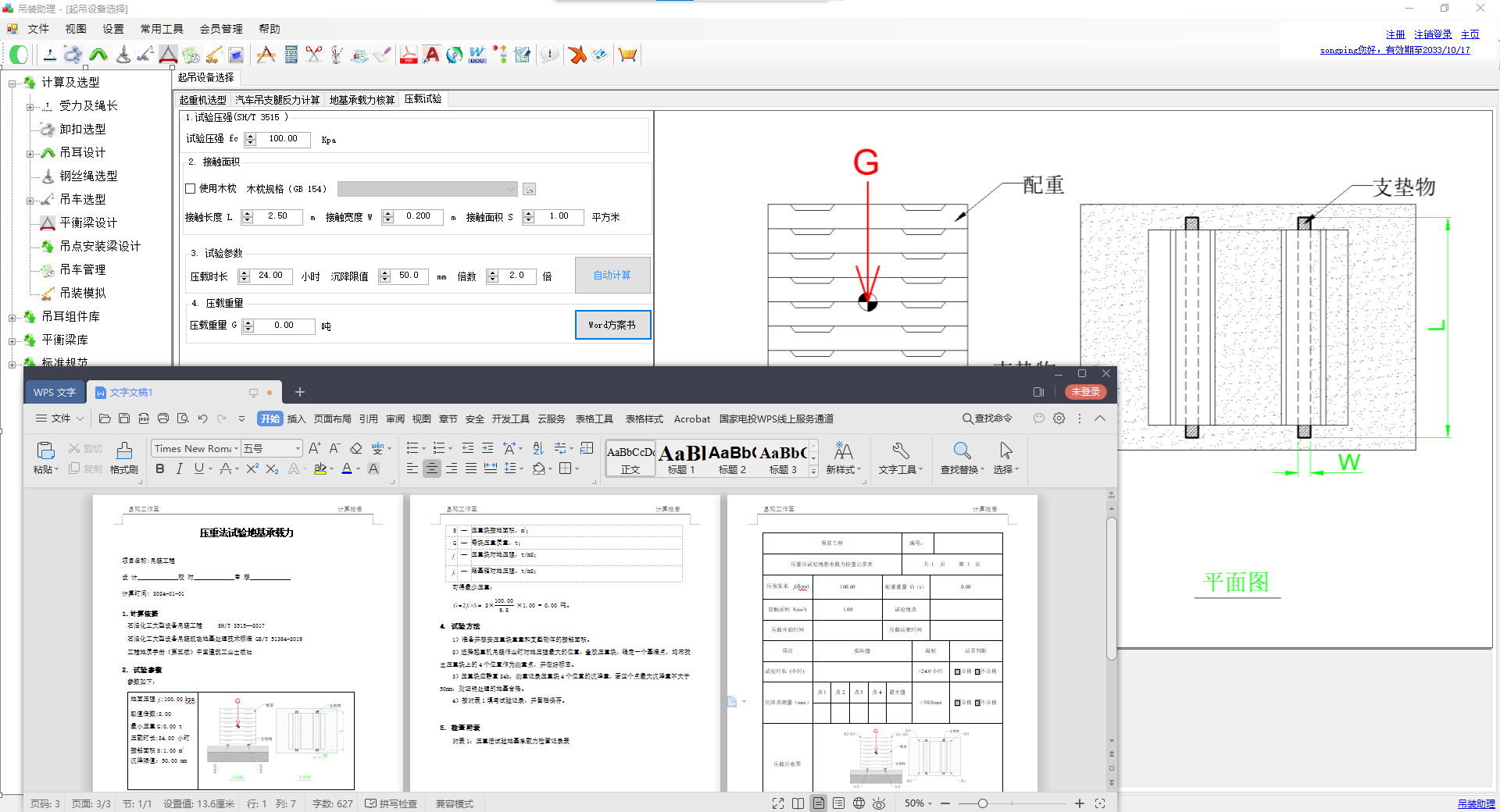Click the 未登录 button in WPS

point(1085,392)
